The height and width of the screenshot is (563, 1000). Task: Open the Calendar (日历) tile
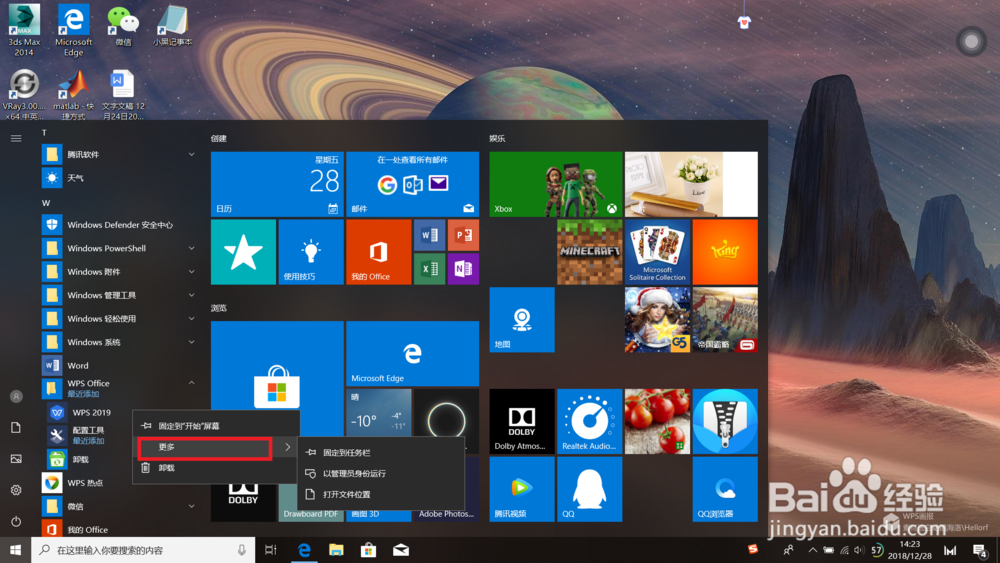click(277, 184)
